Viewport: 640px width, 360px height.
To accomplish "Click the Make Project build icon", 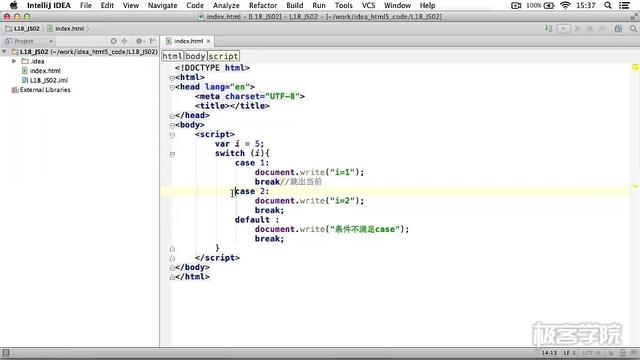I will pyautogui.click(x=549, y=29).
